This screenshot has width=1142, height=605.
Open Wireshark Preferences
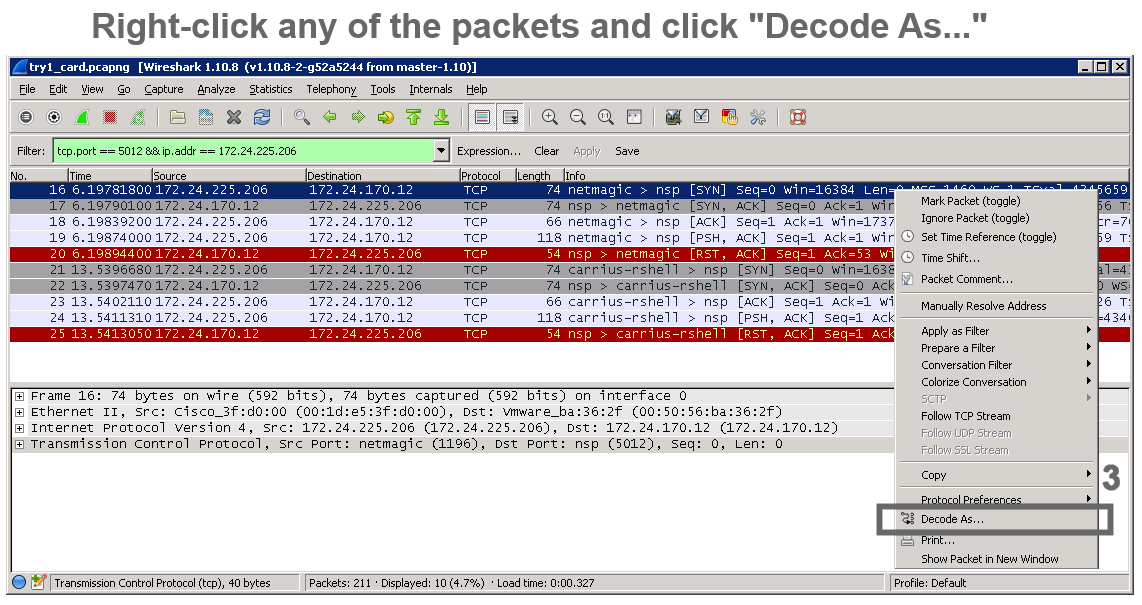[x=758, y=117]
